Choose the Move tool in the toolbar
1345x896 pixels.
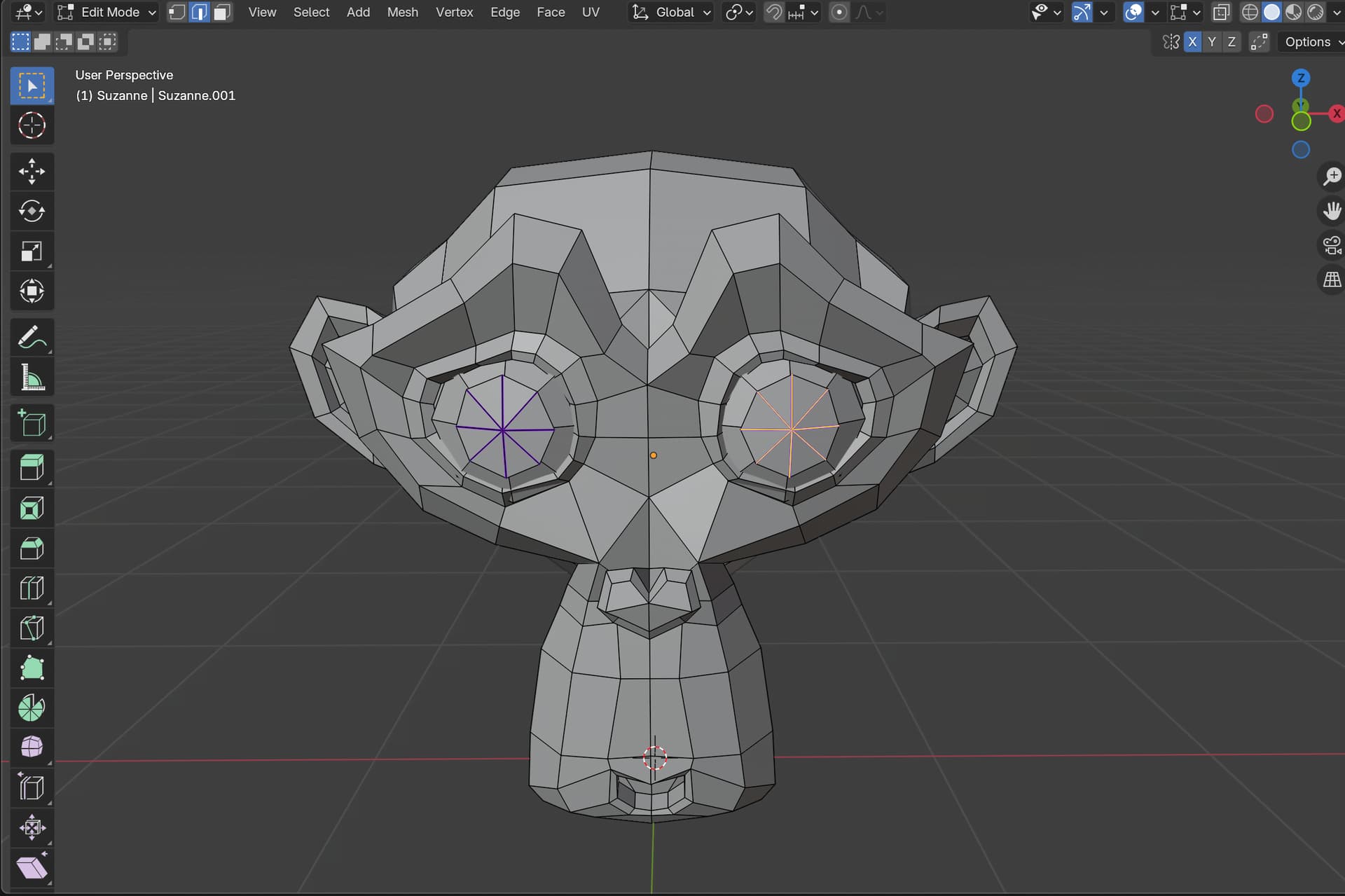32,172
